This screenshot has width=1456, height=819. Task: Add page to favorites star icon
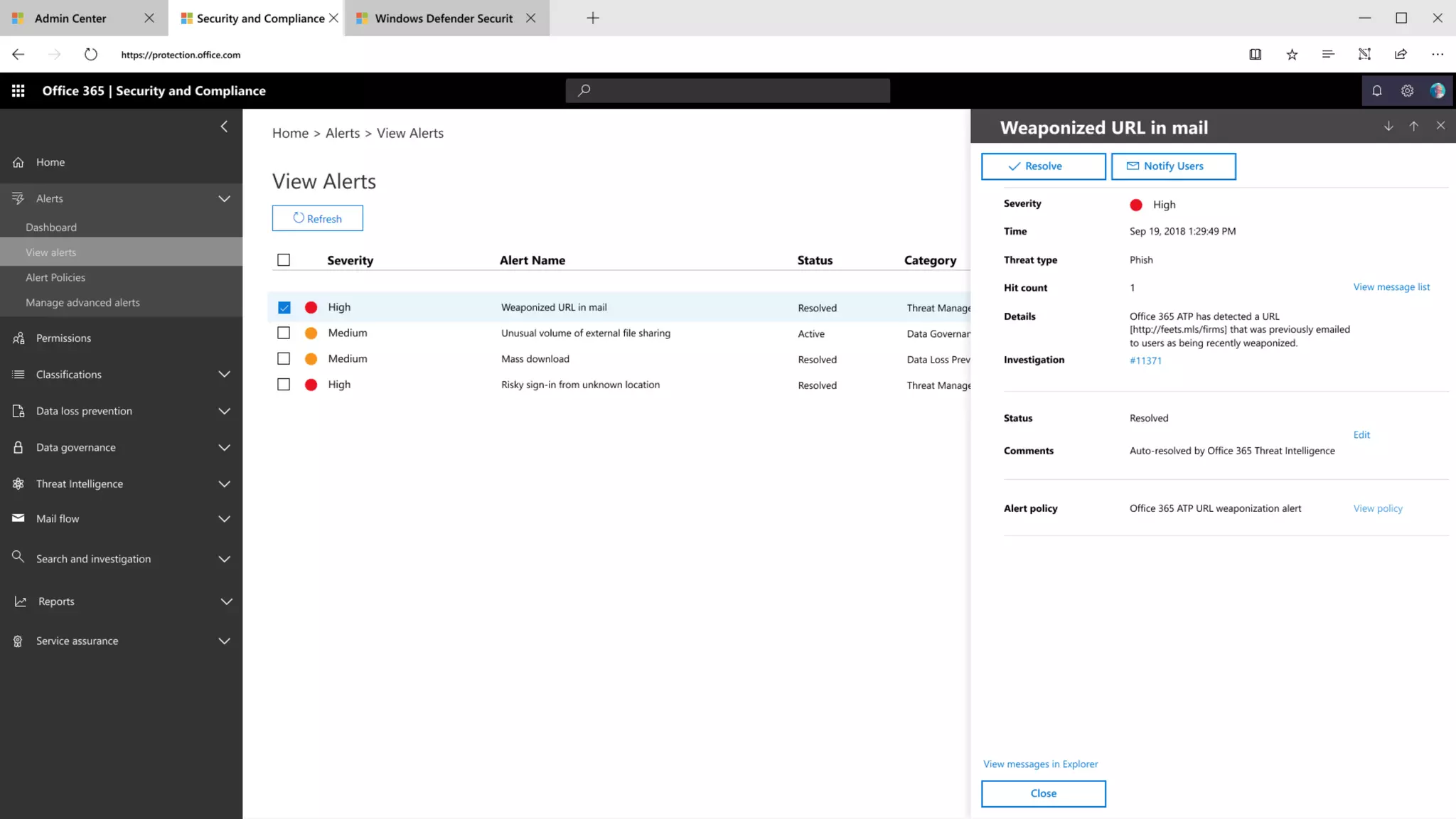tap(1292, 54)
